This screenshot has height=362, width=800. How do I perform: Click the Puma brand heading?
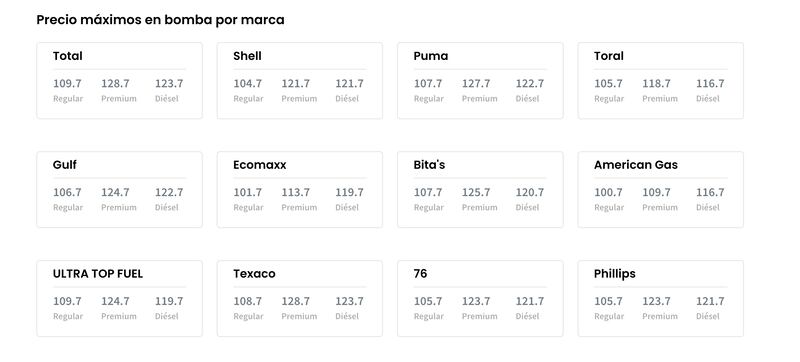(x=431, y=56)
